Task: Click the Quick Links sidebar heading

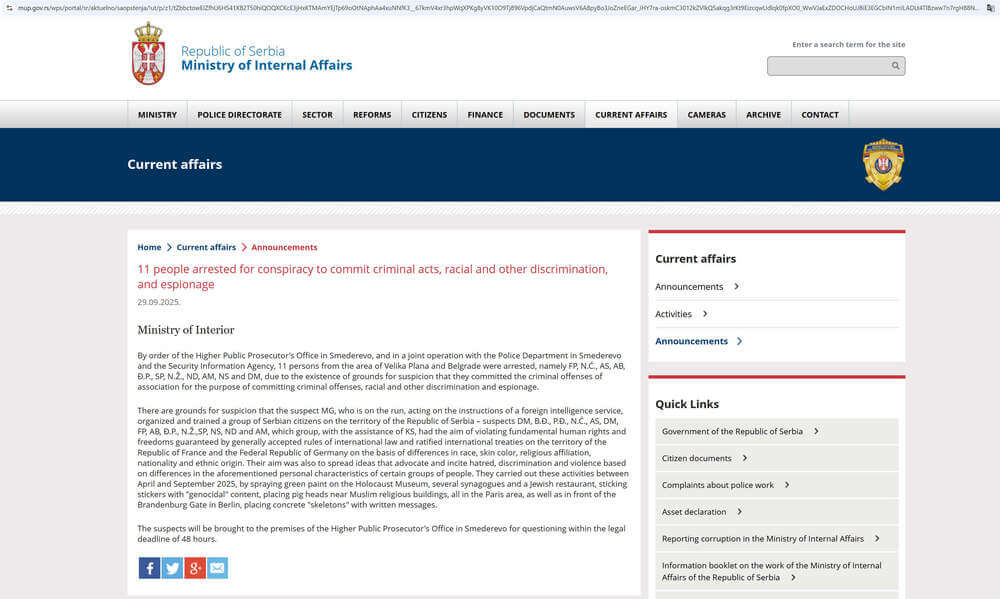Action: tap(687, 404)
